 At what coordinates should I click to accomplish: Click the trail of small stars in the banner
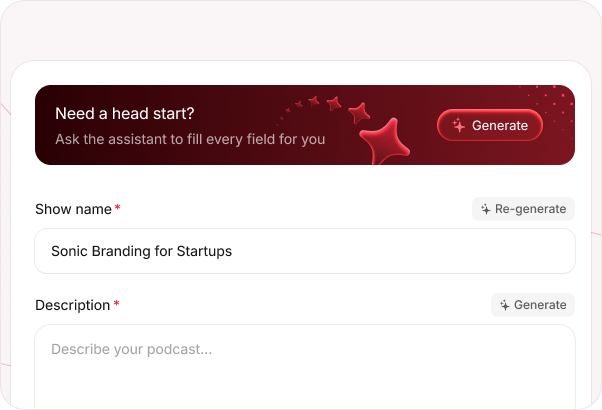(x=320, y=101)
